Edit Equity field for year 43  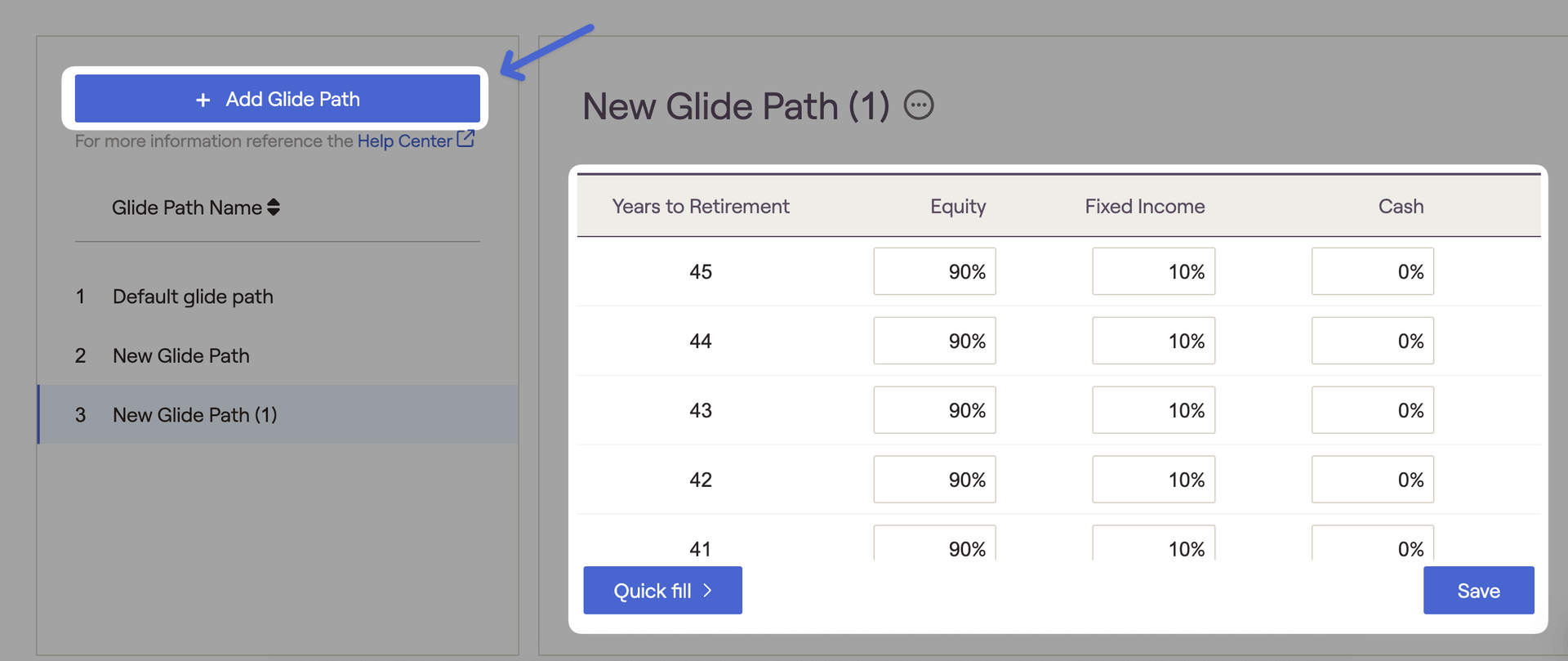coord(934,410)
